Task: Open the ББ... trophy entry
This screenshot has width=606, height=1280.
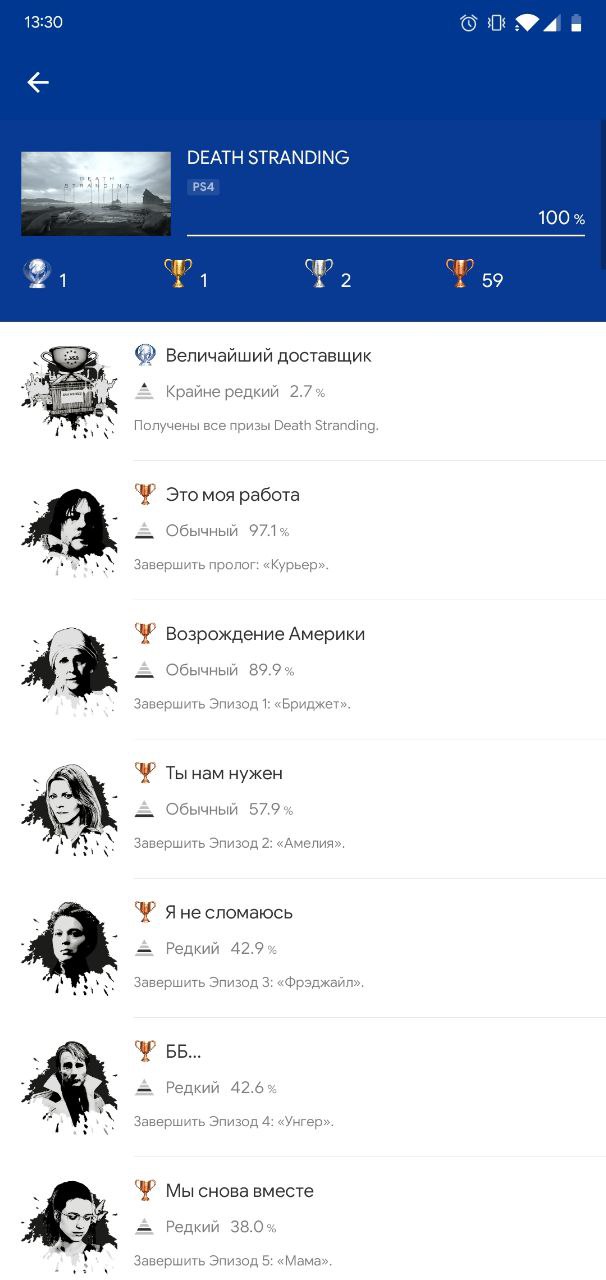Action: coord(303,1087)
